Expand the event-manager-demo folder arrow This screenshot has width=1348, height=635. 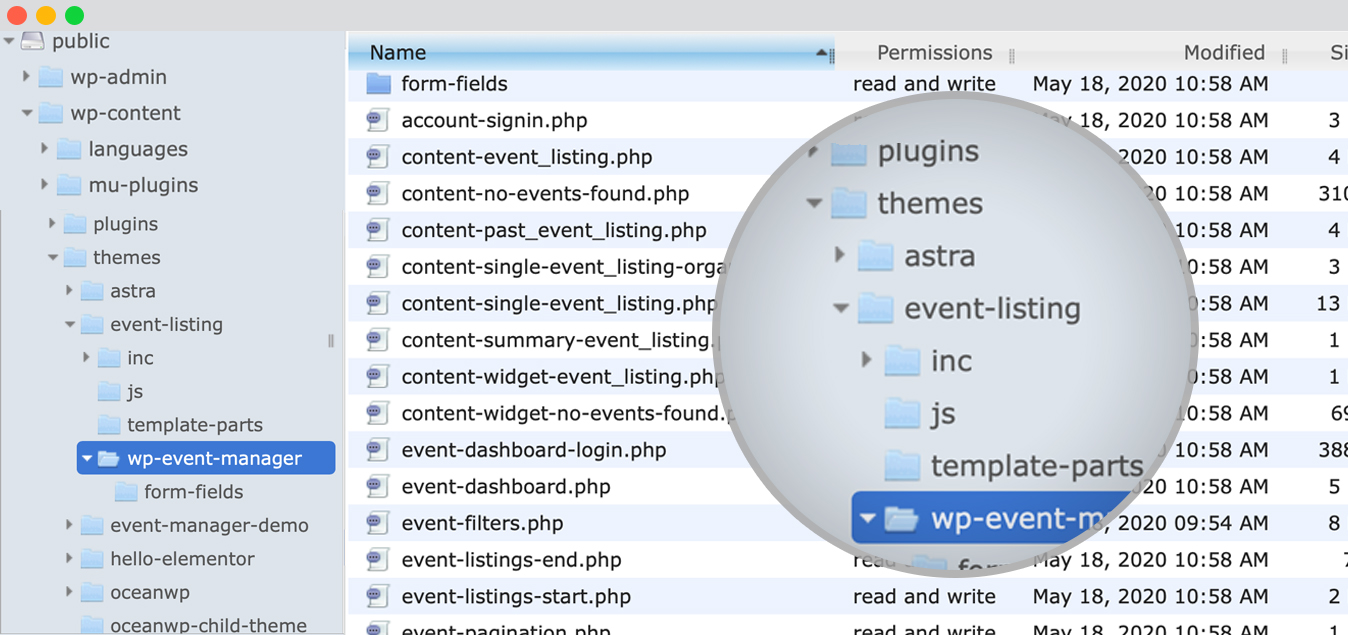click(x=69, y=525)
